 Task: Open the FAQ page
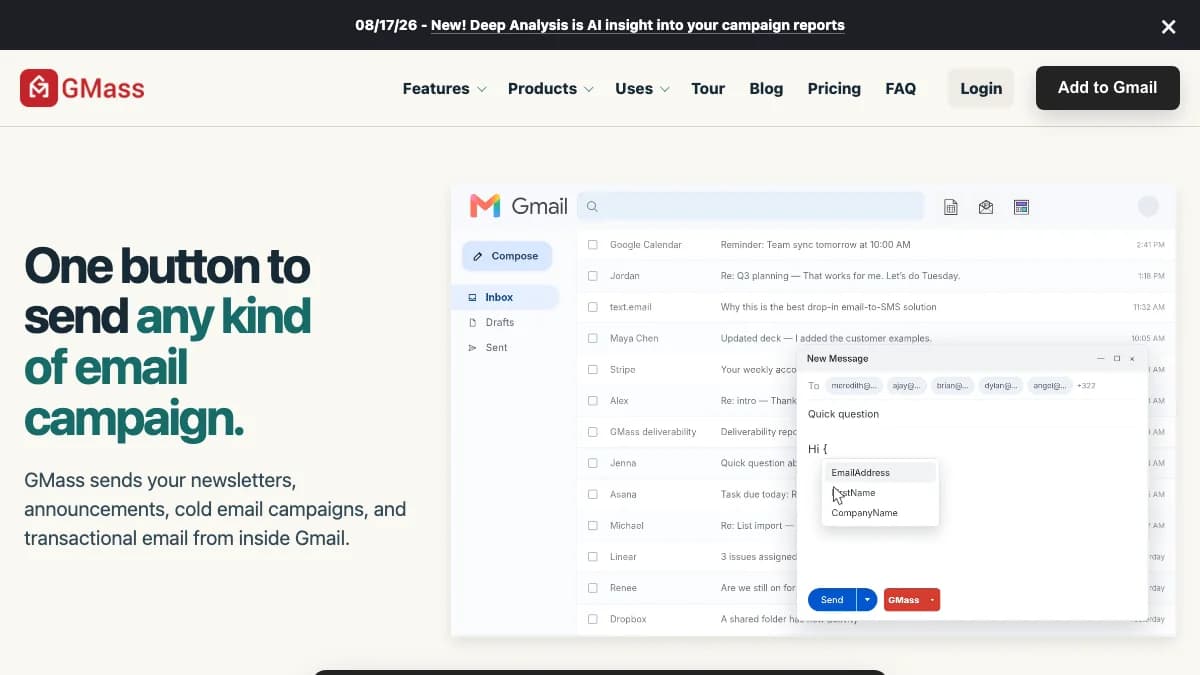[x=900, y=88]
